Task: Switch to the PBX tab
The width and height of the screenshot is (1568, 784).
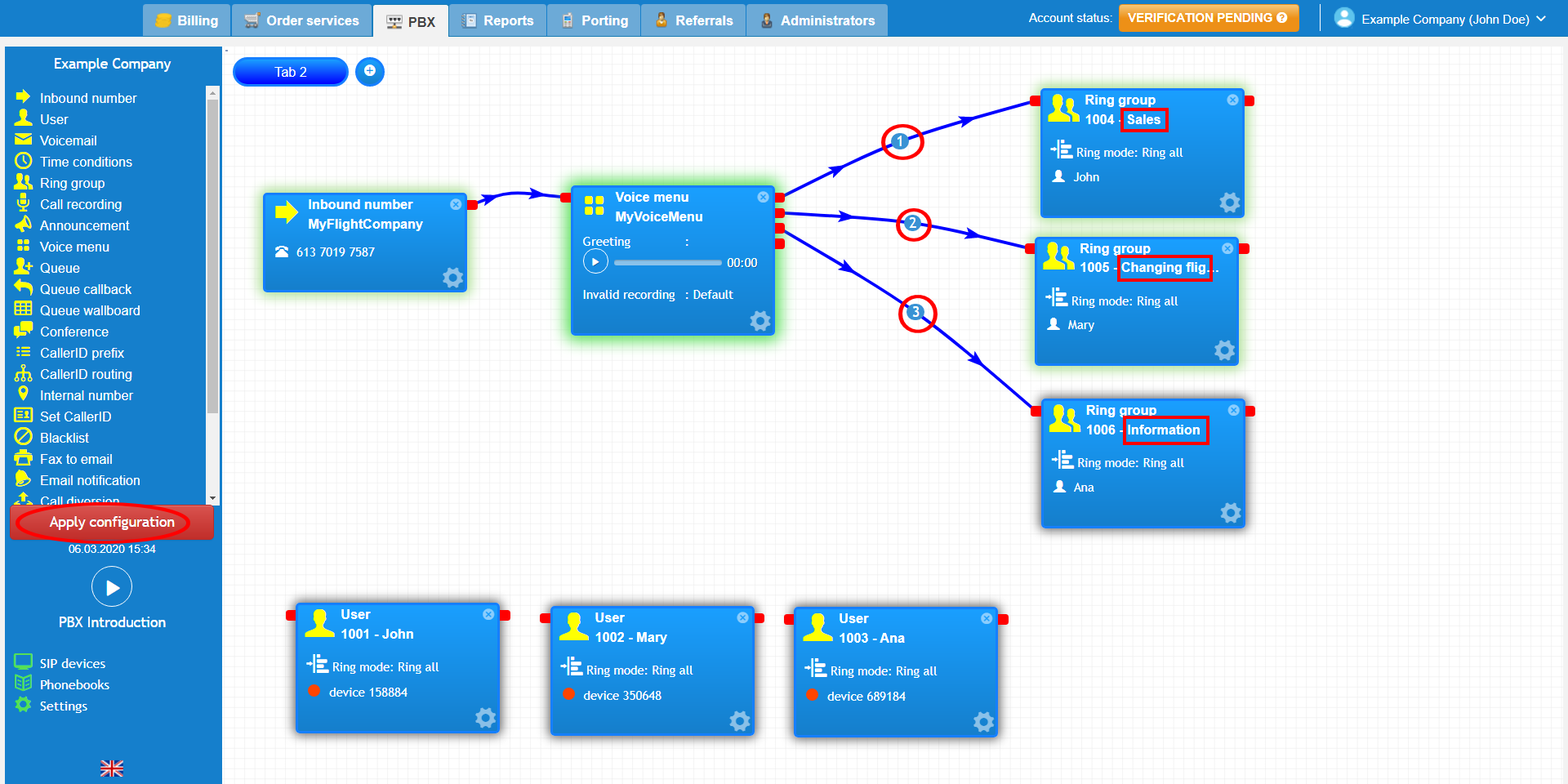Action: (x=411, y=21)
